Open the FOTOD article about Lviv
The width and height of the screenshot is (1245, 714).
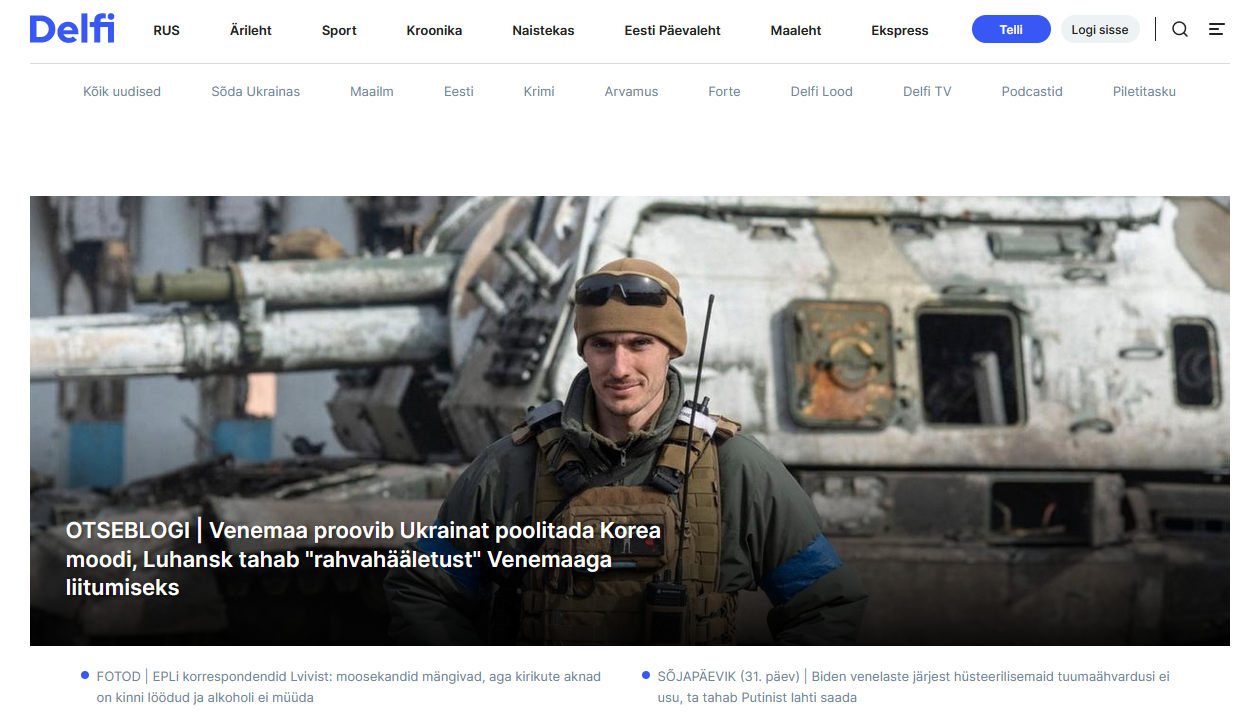(348, 687)
